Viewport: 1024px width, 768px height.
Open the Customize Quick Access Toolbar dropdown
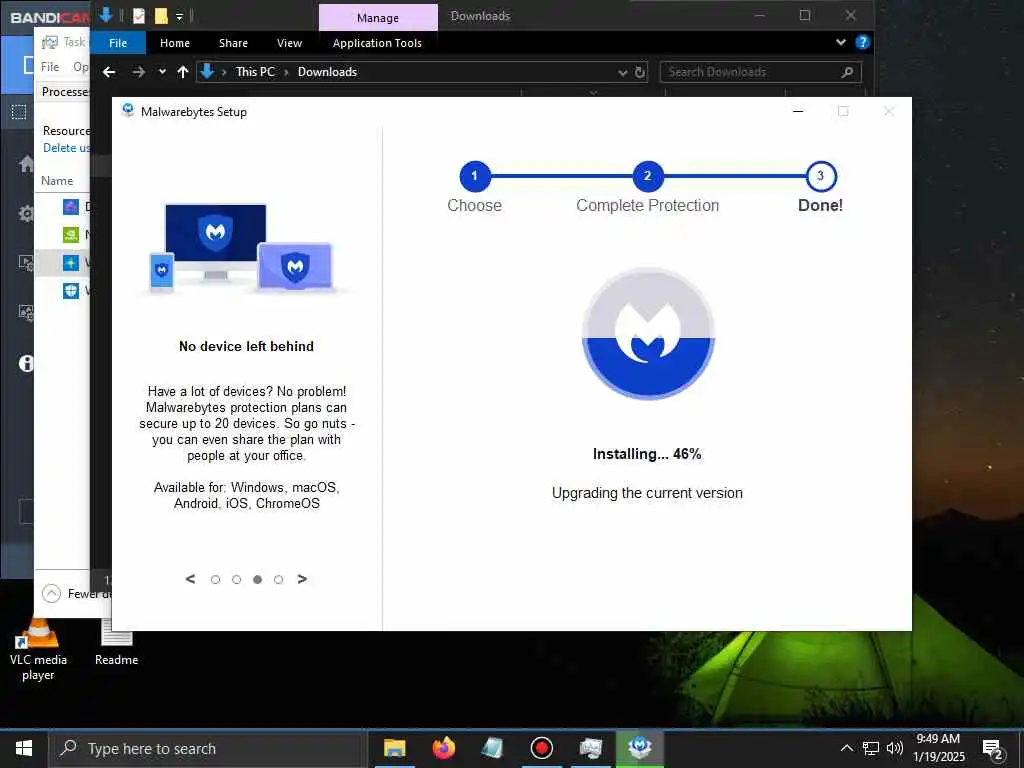pyautogui.click(x=179, y=16)
